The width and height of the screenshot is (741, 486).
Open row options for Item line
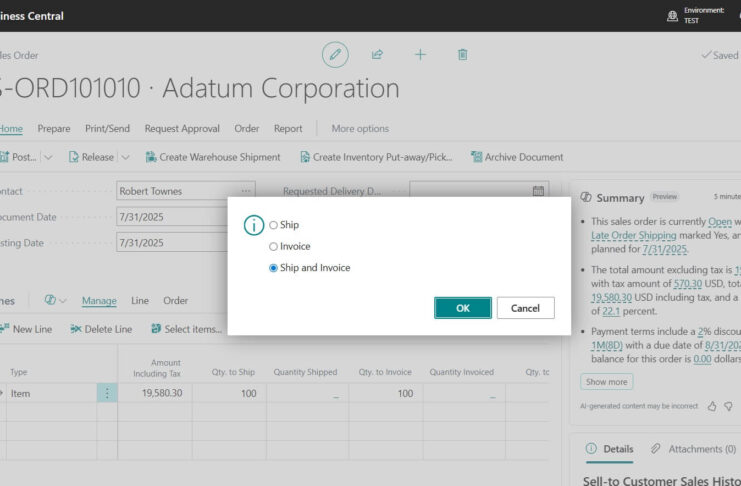click(107, 393)
